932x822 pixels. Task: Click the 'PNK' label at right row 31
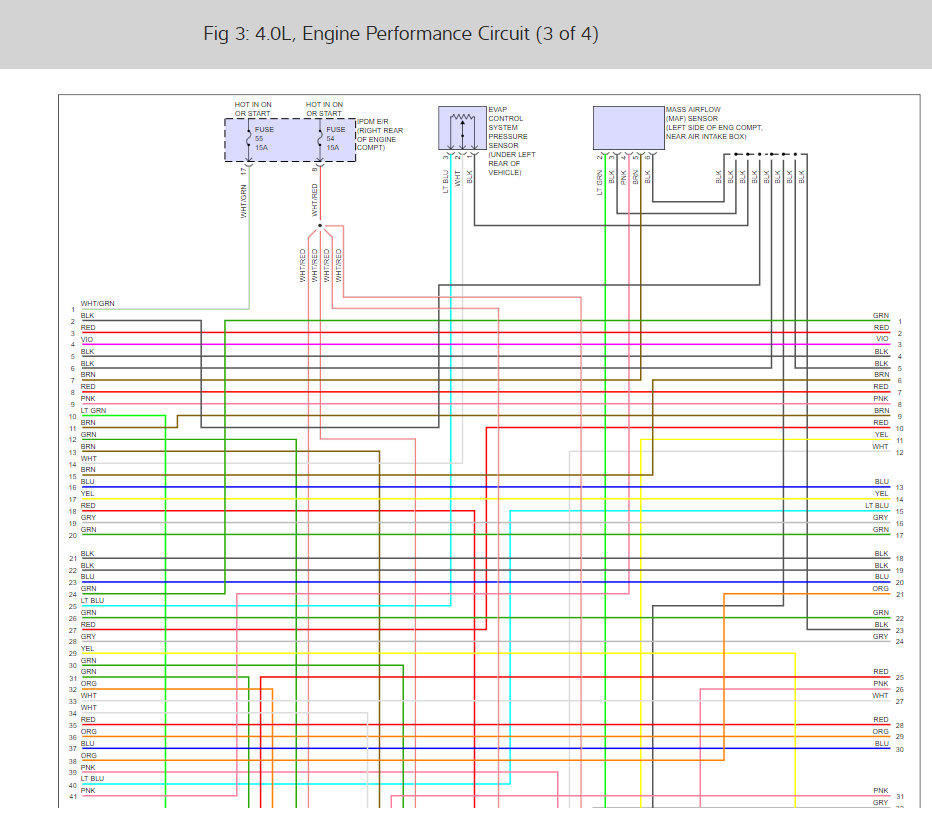click(881, 790)
